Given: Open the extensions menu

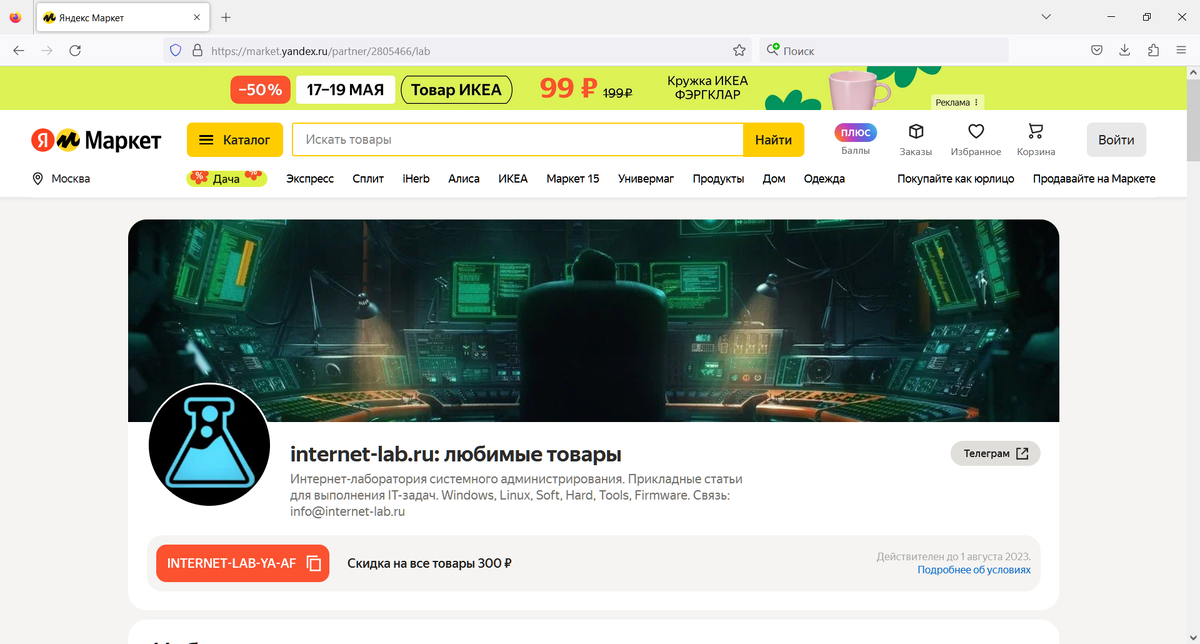Looking at the screenshot, I should [x=1153, y=50].
